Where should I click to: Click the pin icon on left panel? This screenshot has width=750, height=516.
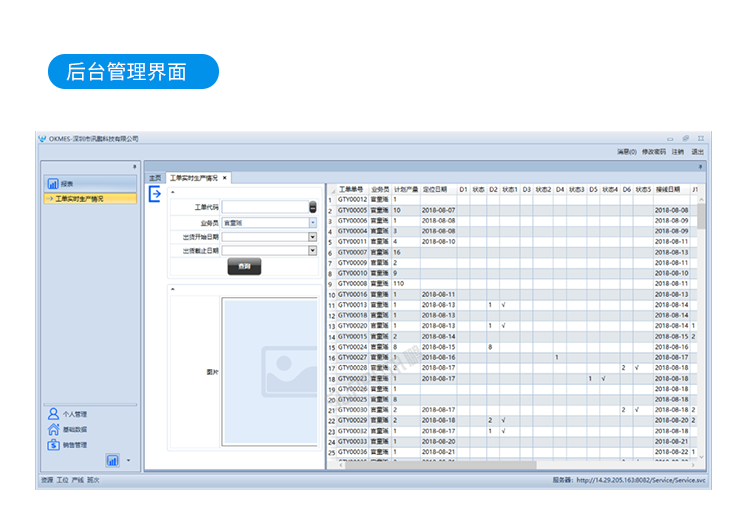[135, 166]
